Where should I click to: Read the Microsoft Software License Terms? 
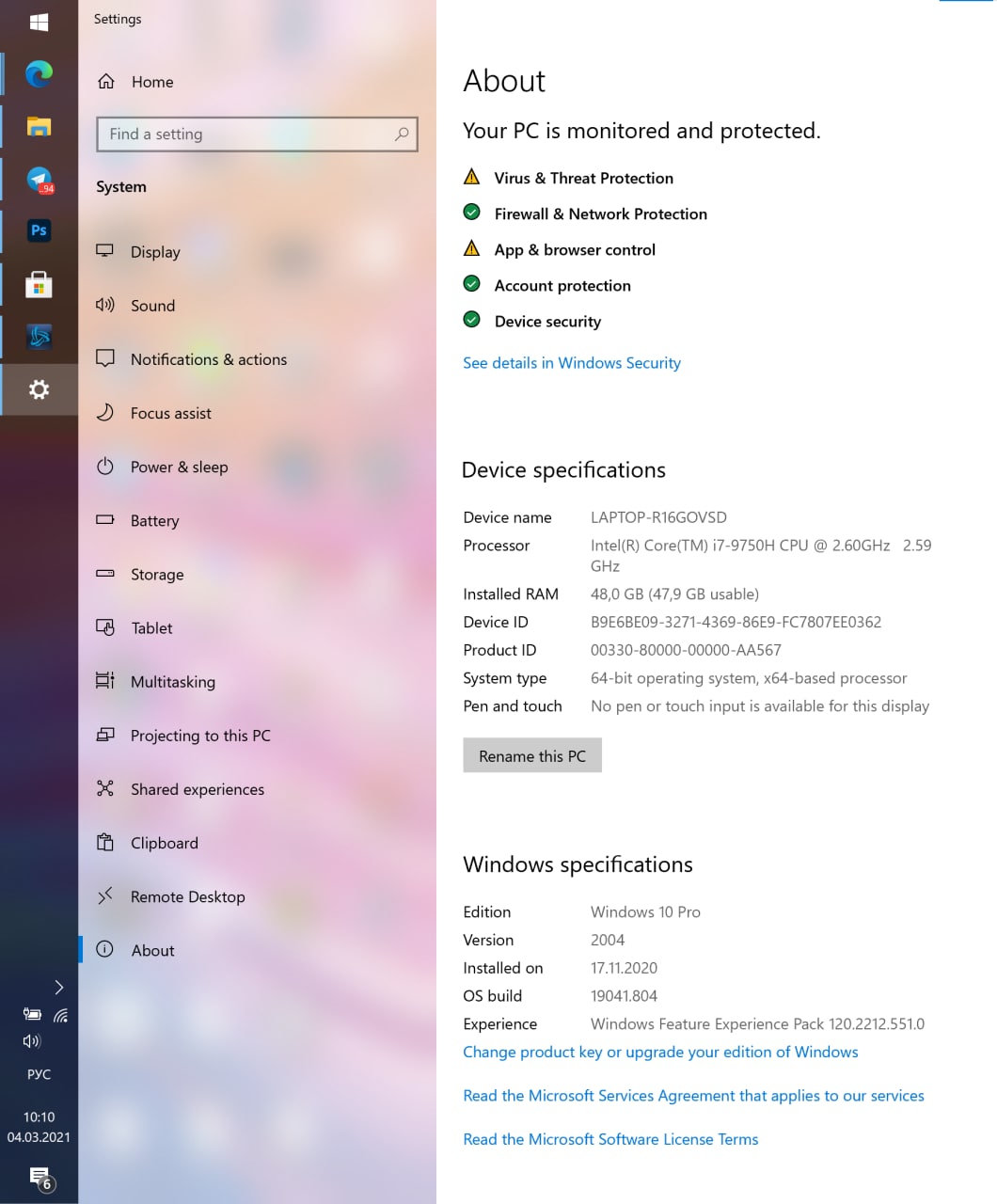tap(610, 1139)
